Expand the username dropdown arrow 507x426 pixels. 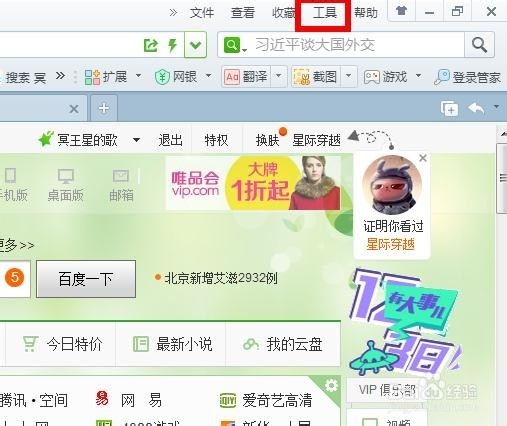(x=136, y=140)
